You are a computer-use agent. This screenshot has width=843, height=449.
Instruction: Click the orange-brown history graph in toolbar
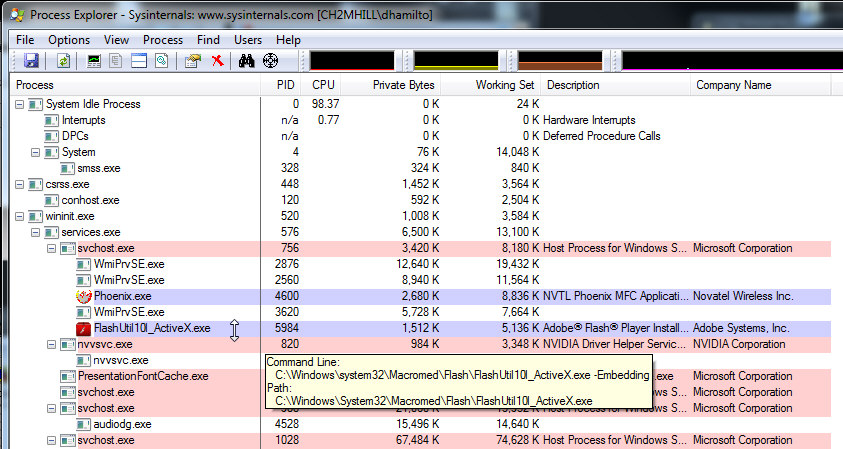point(560,61)
